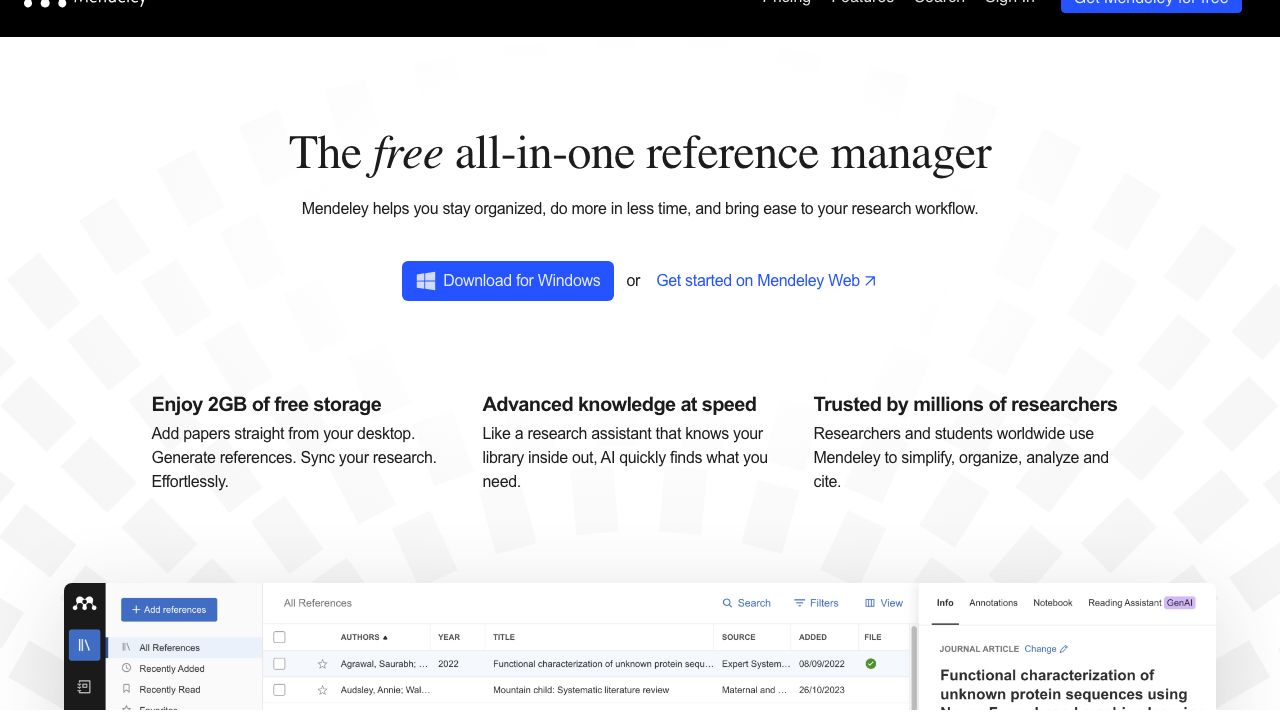Star the Audsley, Annie reference

(x=322, y=690)
